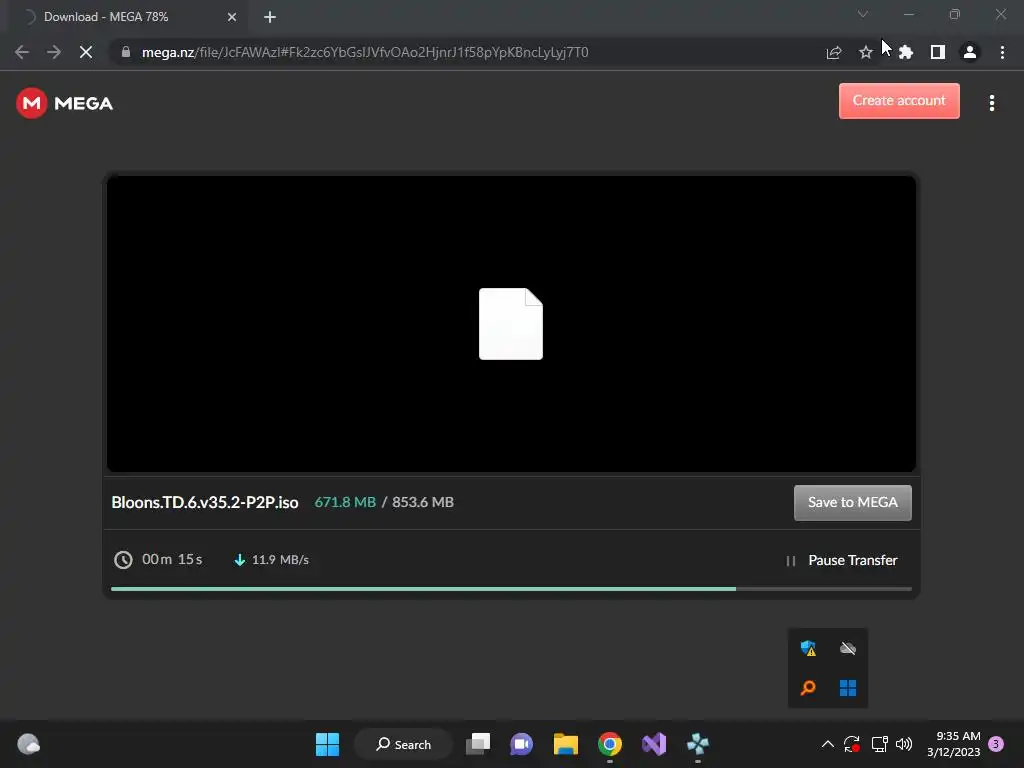
Task: Click the address bar URL
Action: [x=365, y=52]
